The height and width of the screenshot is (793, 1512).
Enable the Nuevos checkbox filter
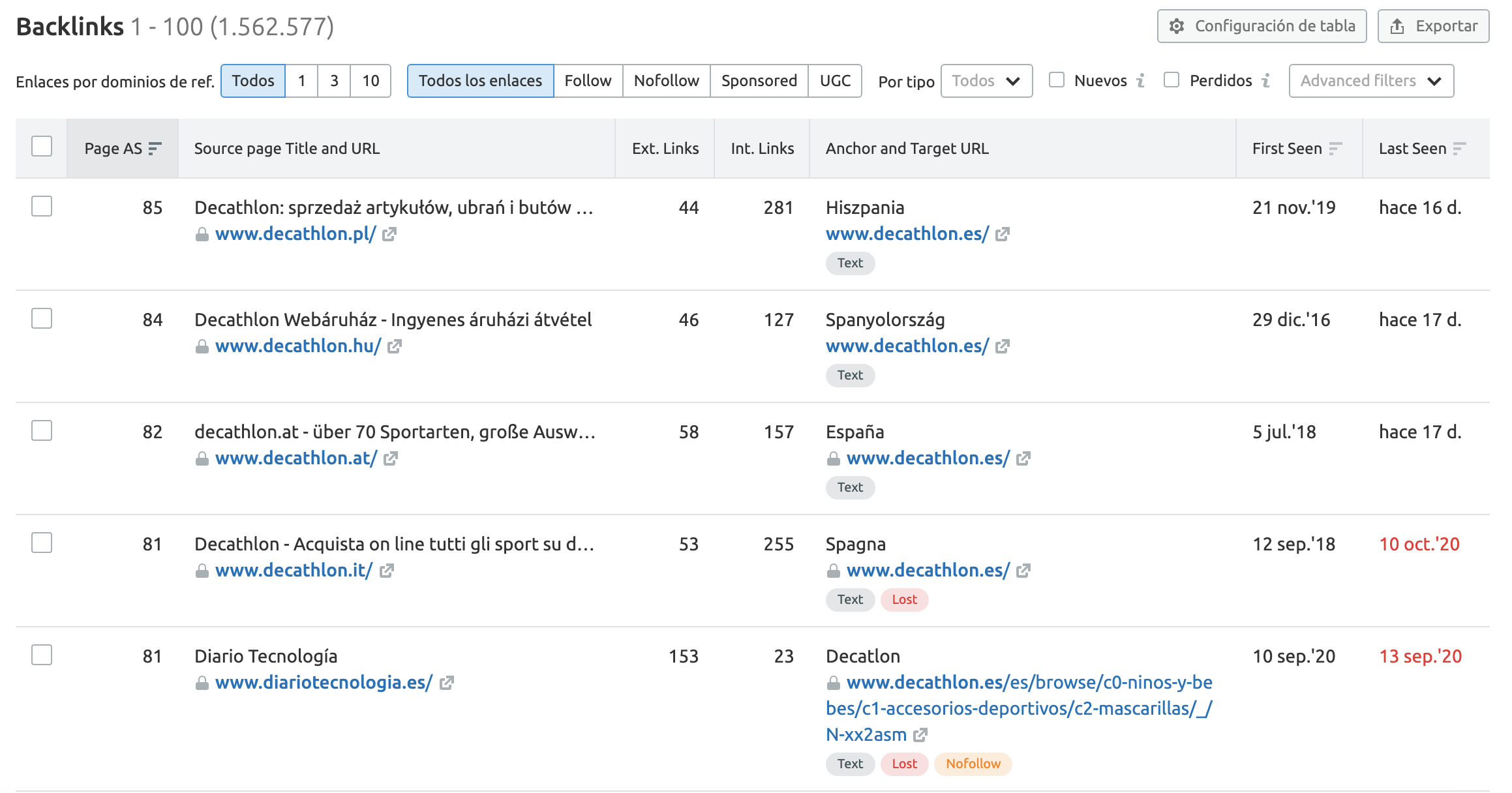[1058, 80]
